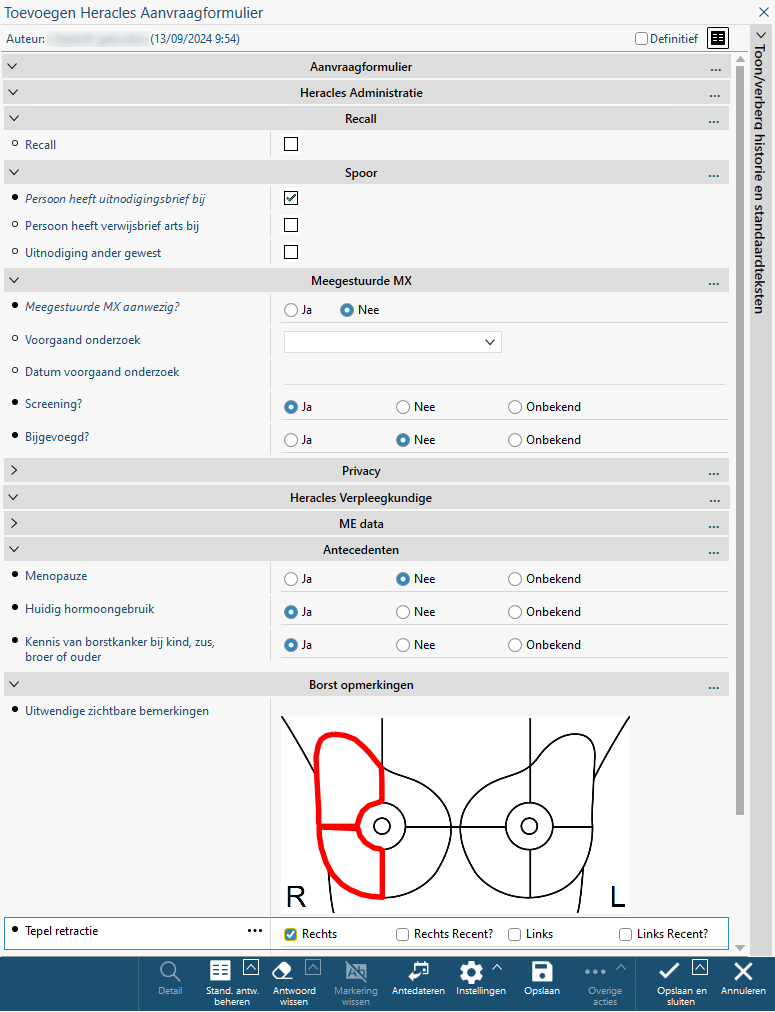The height and width of the screenshot is (1012, 775).
Task: Select Nee for Screening
Action: click(403, 407)
